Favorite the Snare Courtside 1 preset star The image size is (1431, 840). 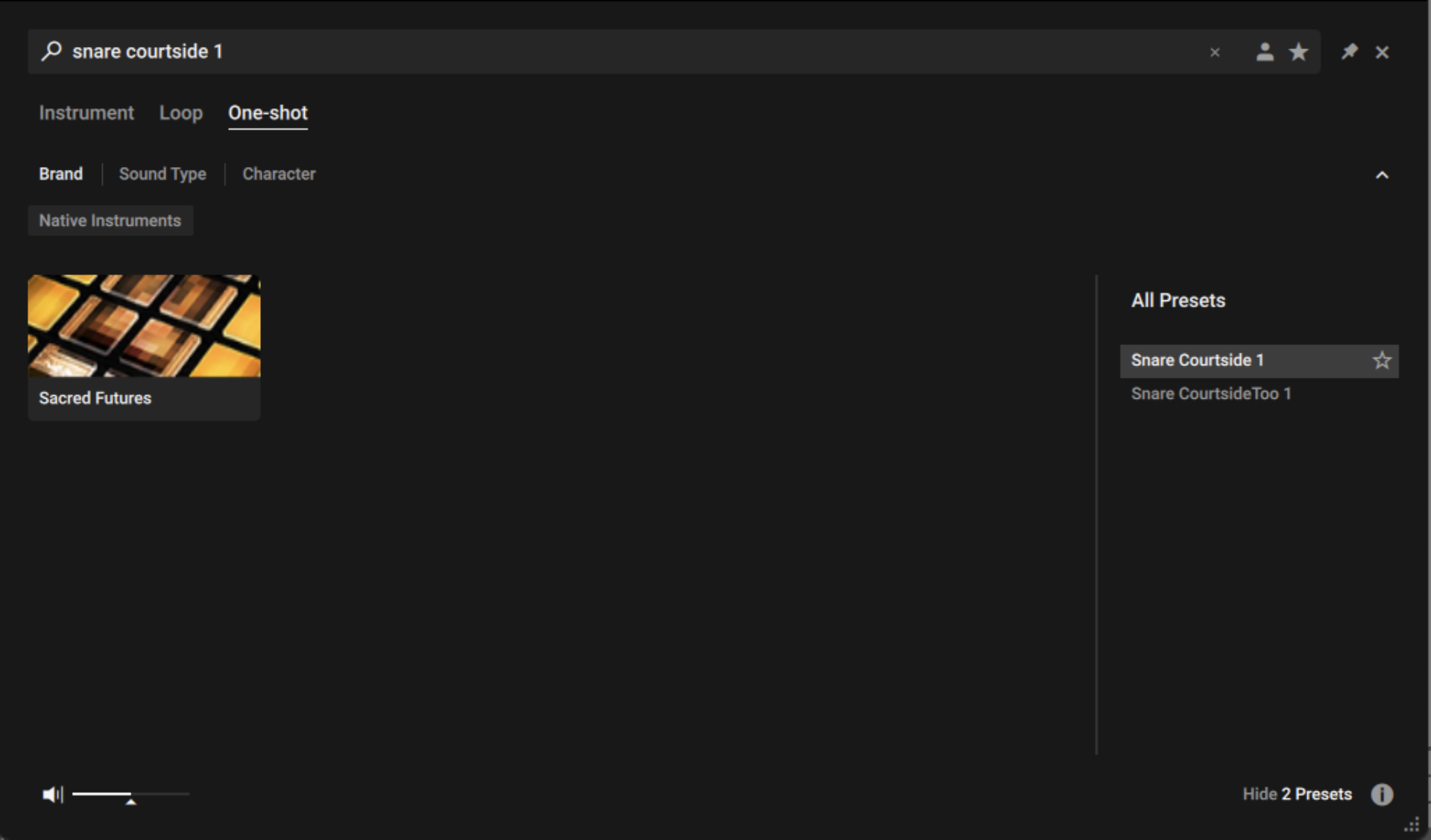pos(1382,361)
